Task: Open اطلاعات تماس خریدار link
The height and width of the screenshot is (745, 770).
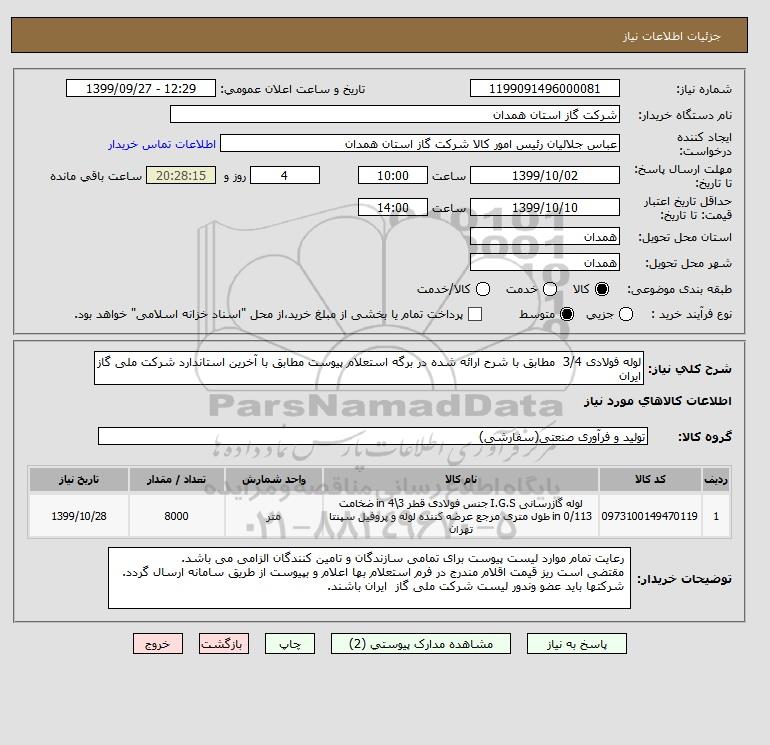Action: coord(162,144)
